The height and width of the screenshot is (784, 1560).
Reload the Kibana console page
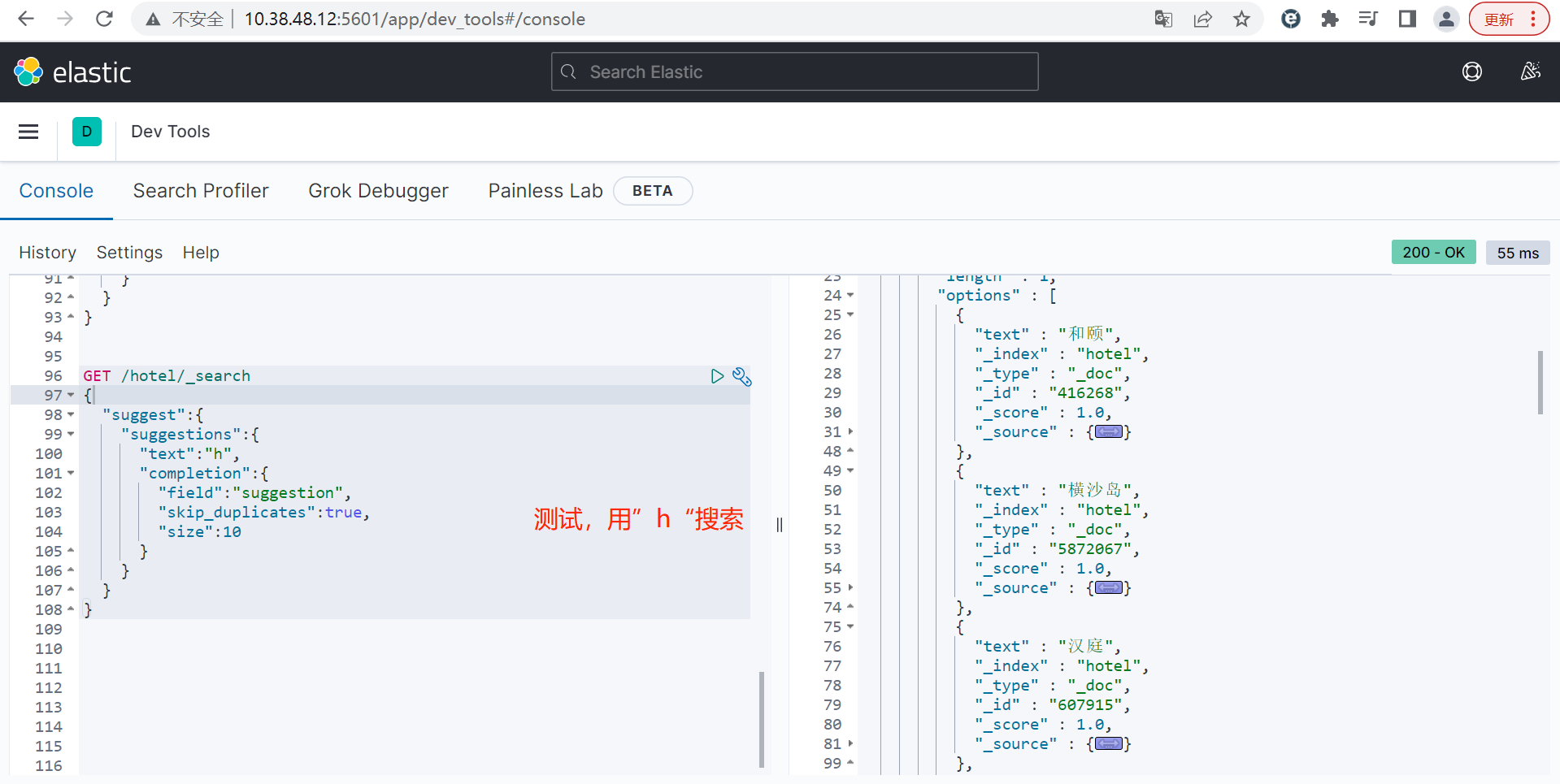point(104,19)
